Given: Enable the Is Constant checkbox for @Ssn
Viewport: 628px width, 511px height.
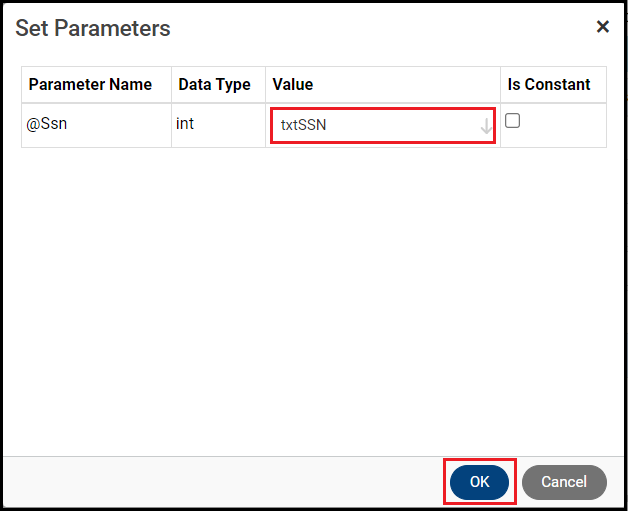Looking at the screenshot, I should point(513,121).
